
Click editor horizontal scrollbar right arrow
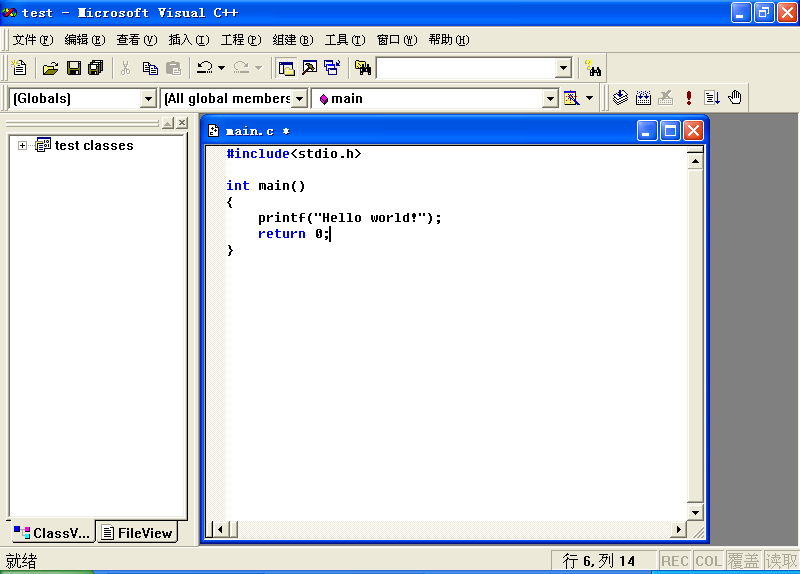click(678, 530)
